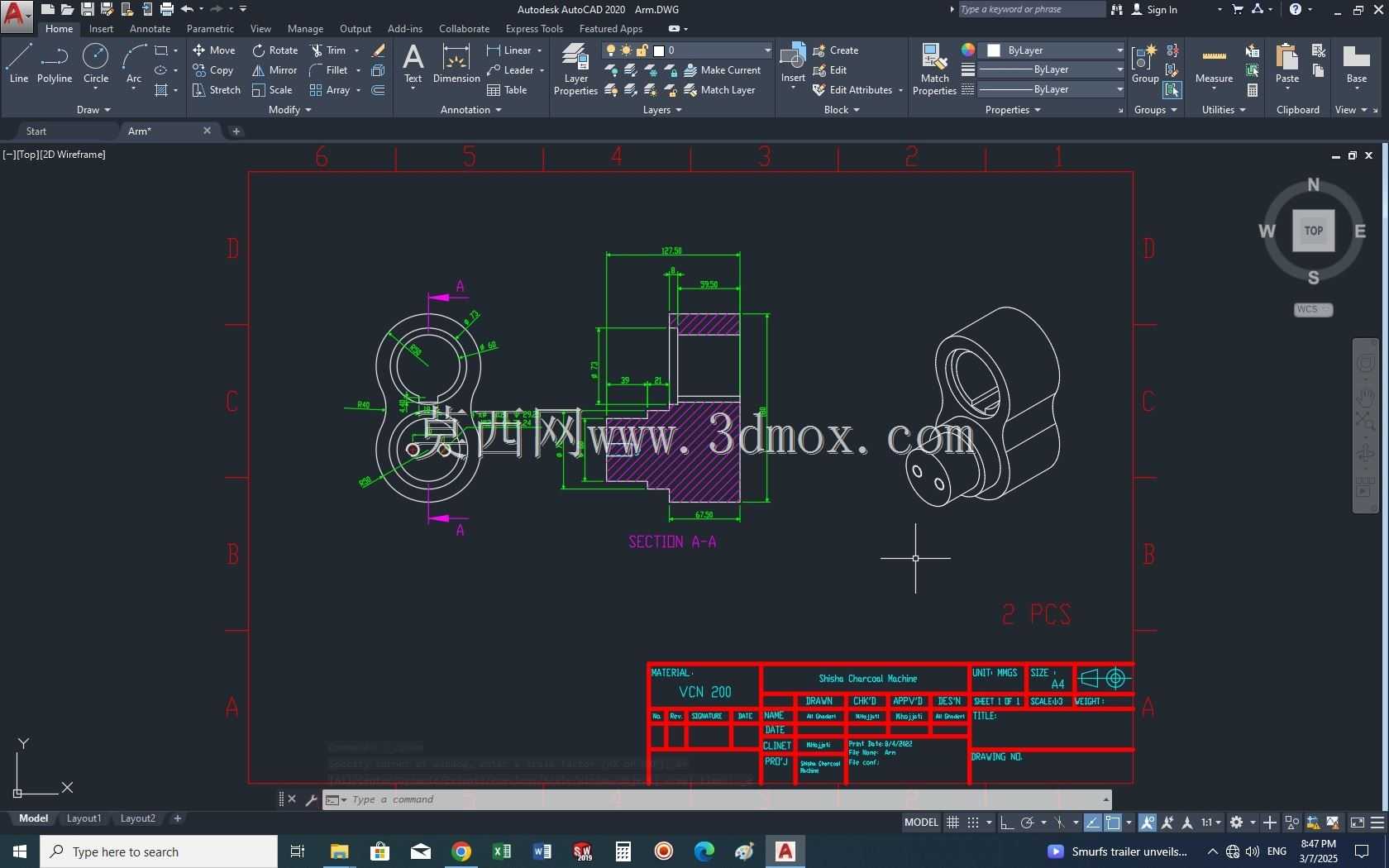
Task: Toggle clean screen mode
Action: pyautogui.click(x=1357, y=823)
